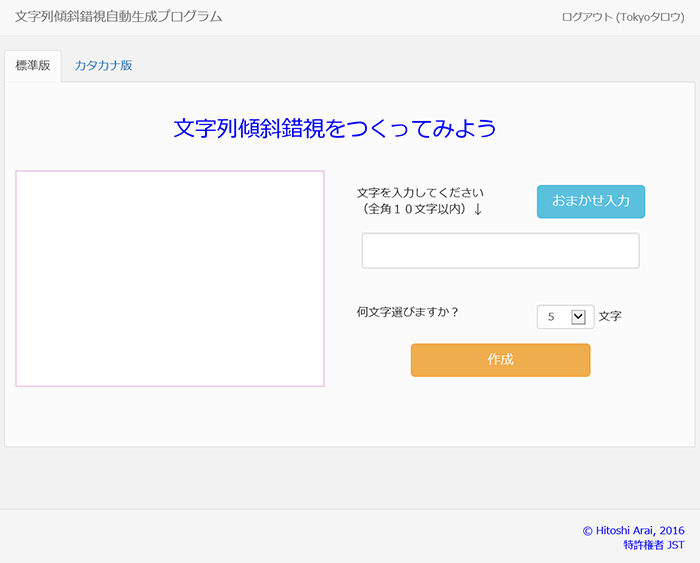This screenshot has width=700, height=563.
Task: Click the おまかせ入力 button
Action: 591,201
